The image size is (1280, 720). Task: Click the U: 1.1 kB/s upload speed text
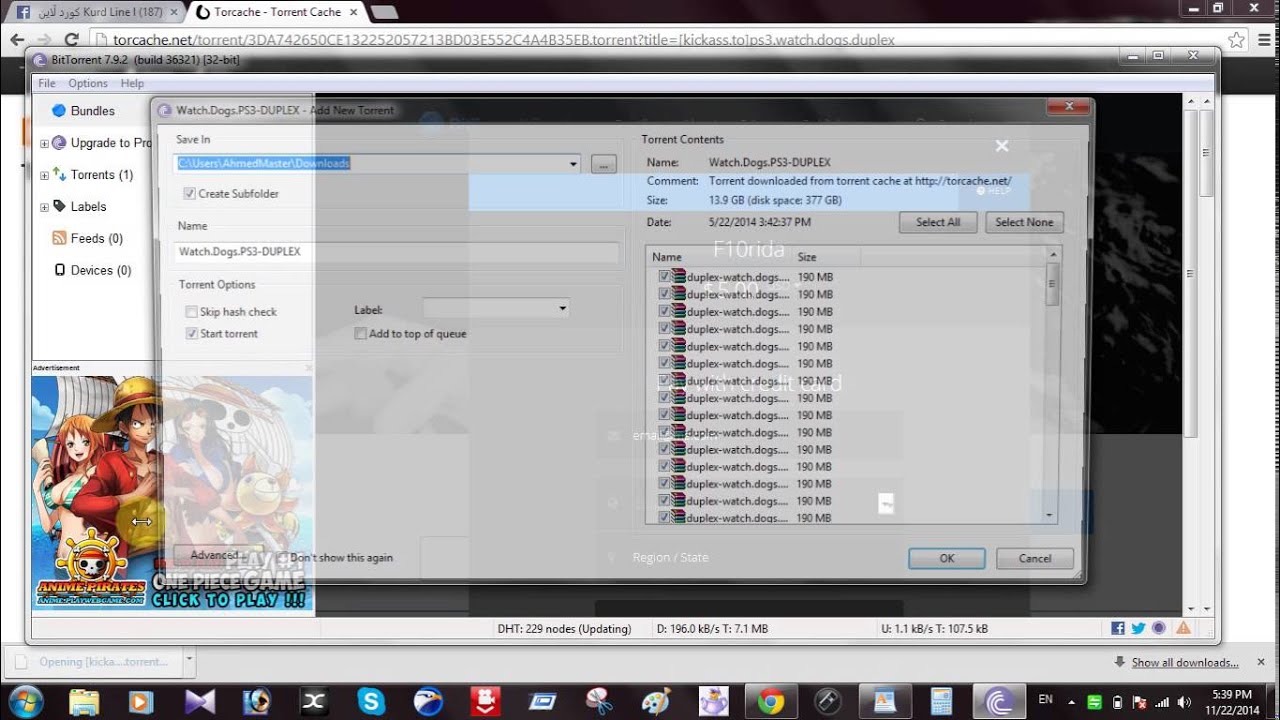click(x=934, y=629)
